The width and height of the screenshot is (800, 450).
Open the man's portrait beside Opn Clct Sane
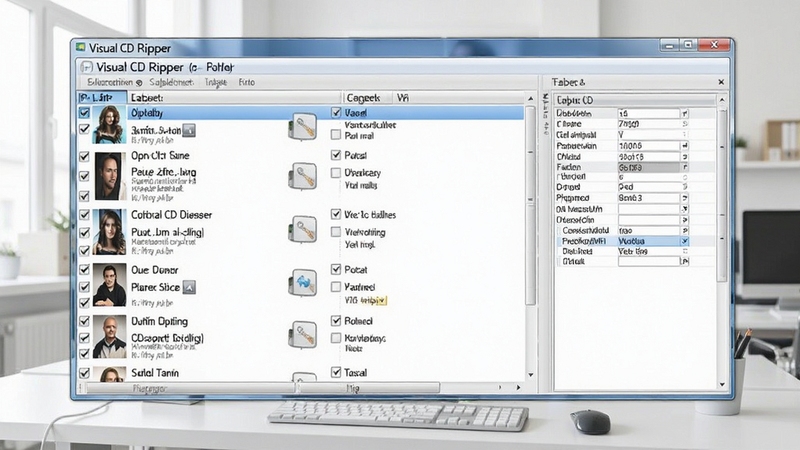110,176
